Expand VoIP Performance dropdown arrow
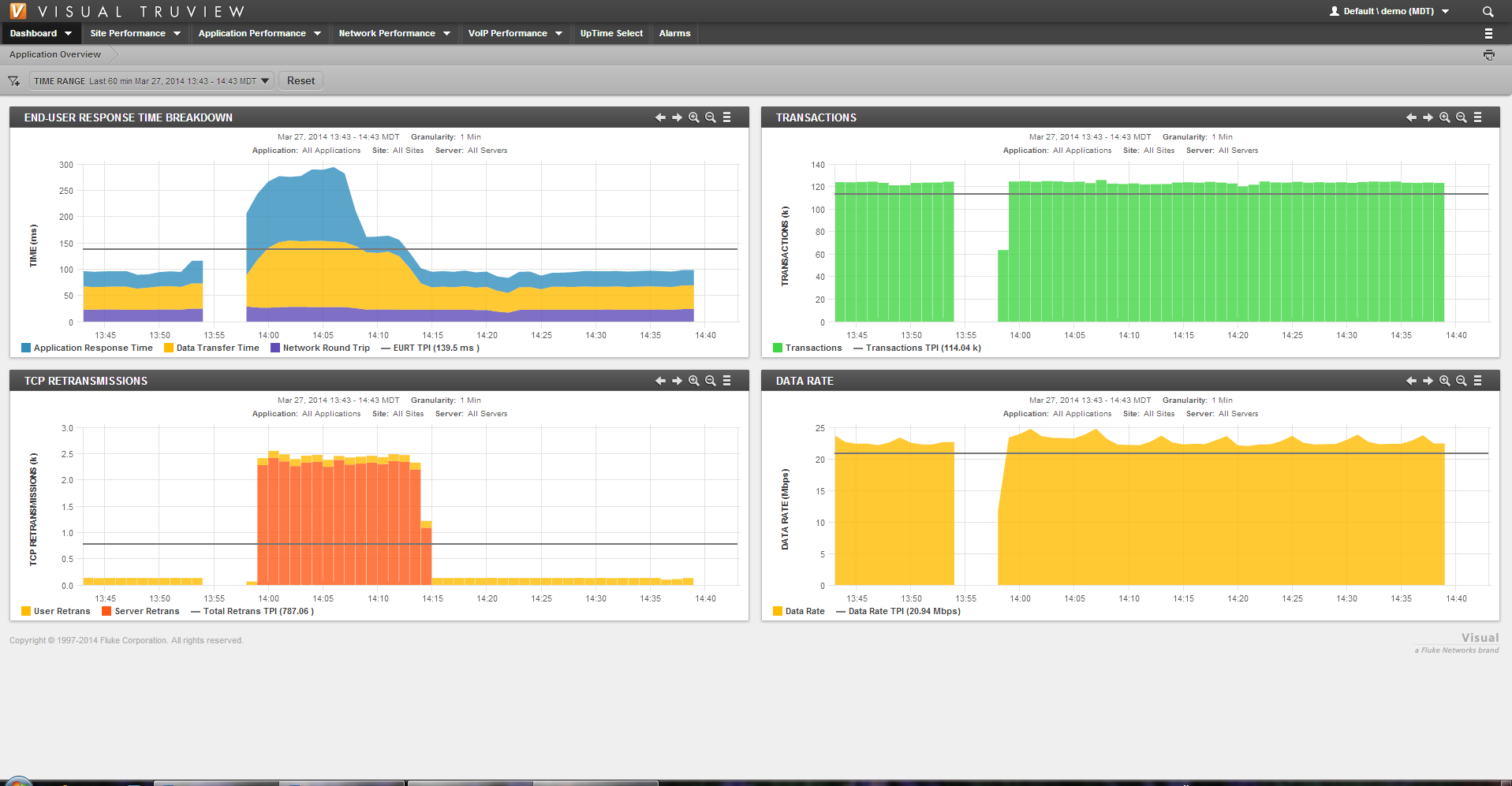The width and height of the screenshot is (1512, 786). tap(558, 33)
